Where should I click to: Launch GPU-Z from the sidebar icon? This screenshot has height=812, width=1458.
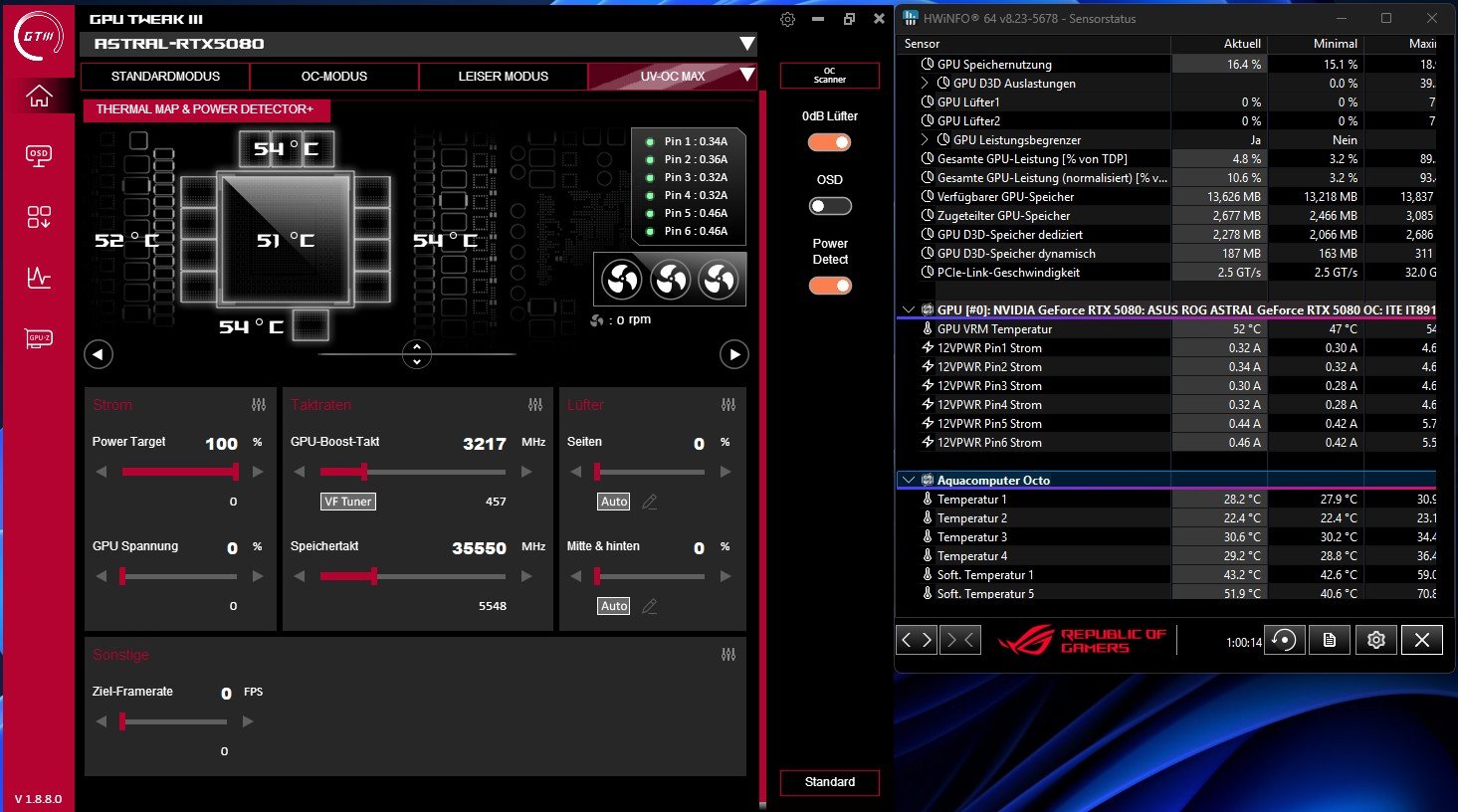click(39, 339)
